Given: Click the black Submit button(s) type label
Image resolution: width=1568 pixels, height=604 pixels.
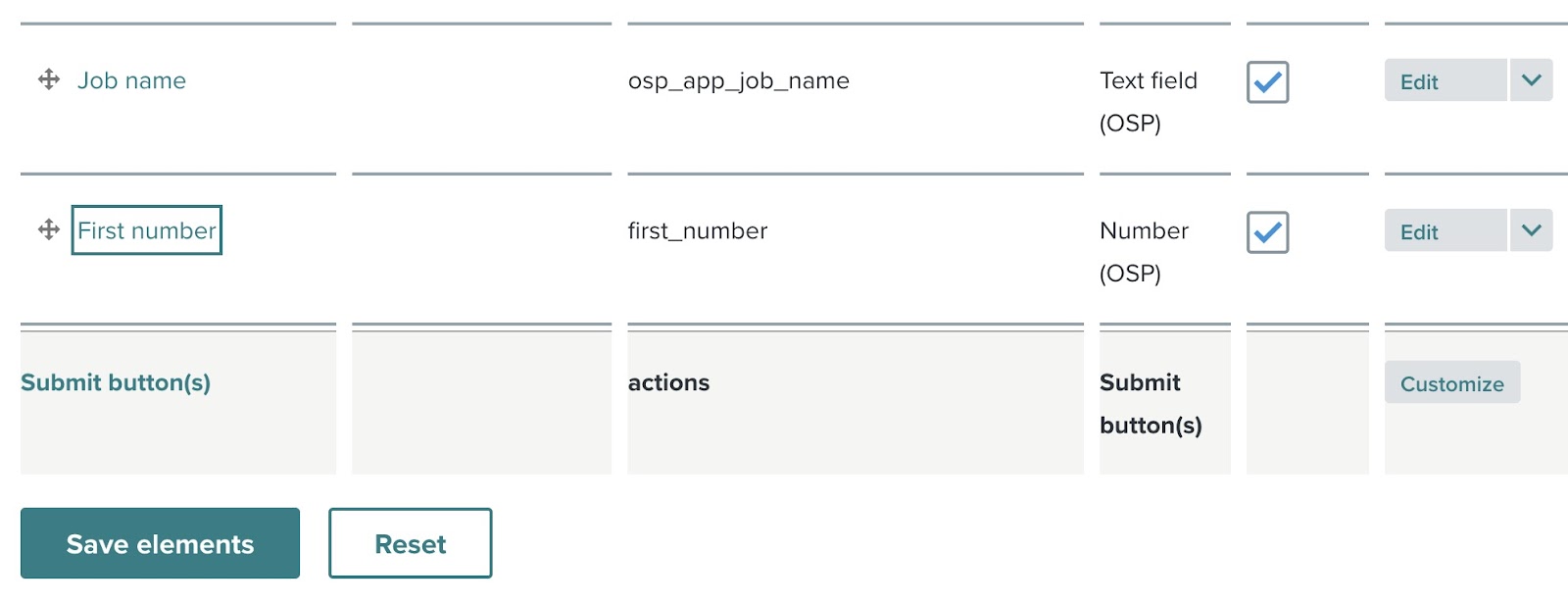Looking at the screenshot, I should (1150, 403).
